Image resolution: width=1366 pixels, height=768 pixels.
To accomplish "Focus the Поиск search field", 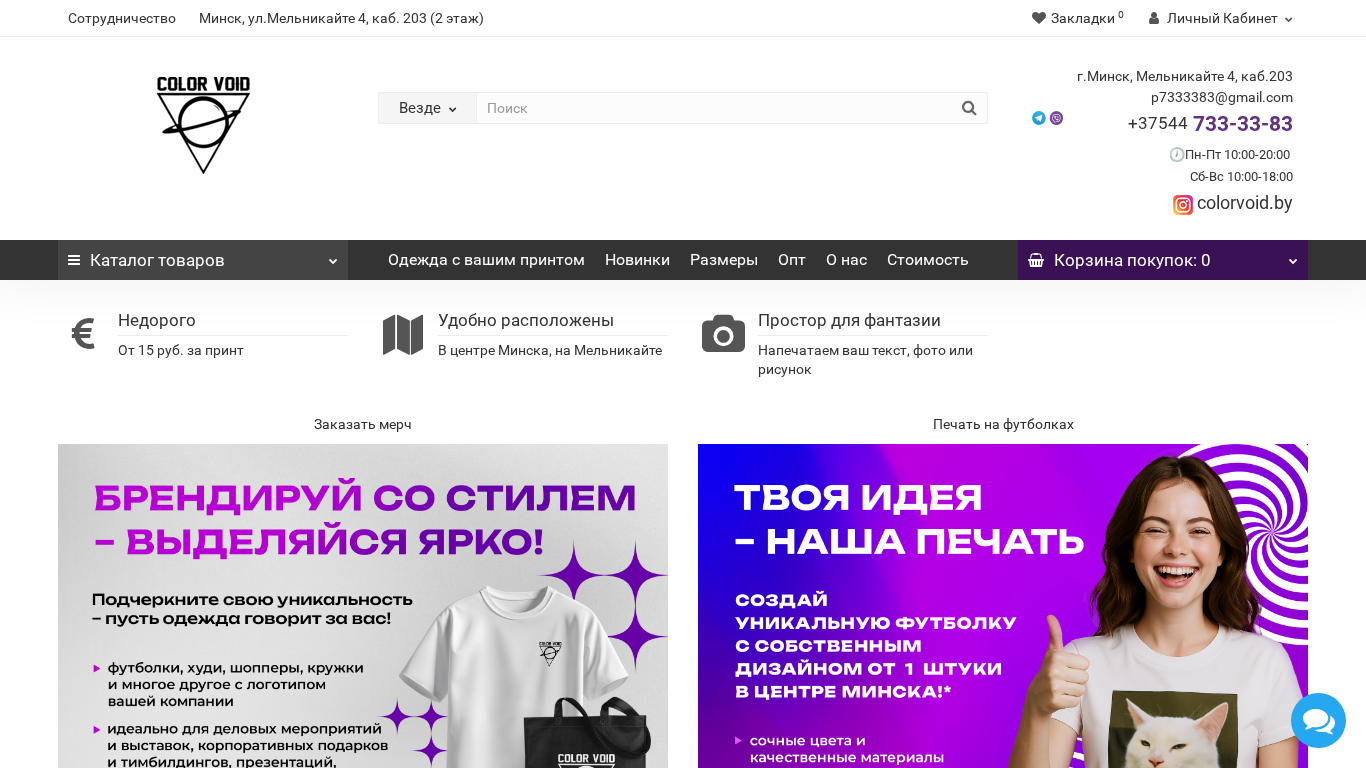I will pyautogui.click(x=714, y=108).
